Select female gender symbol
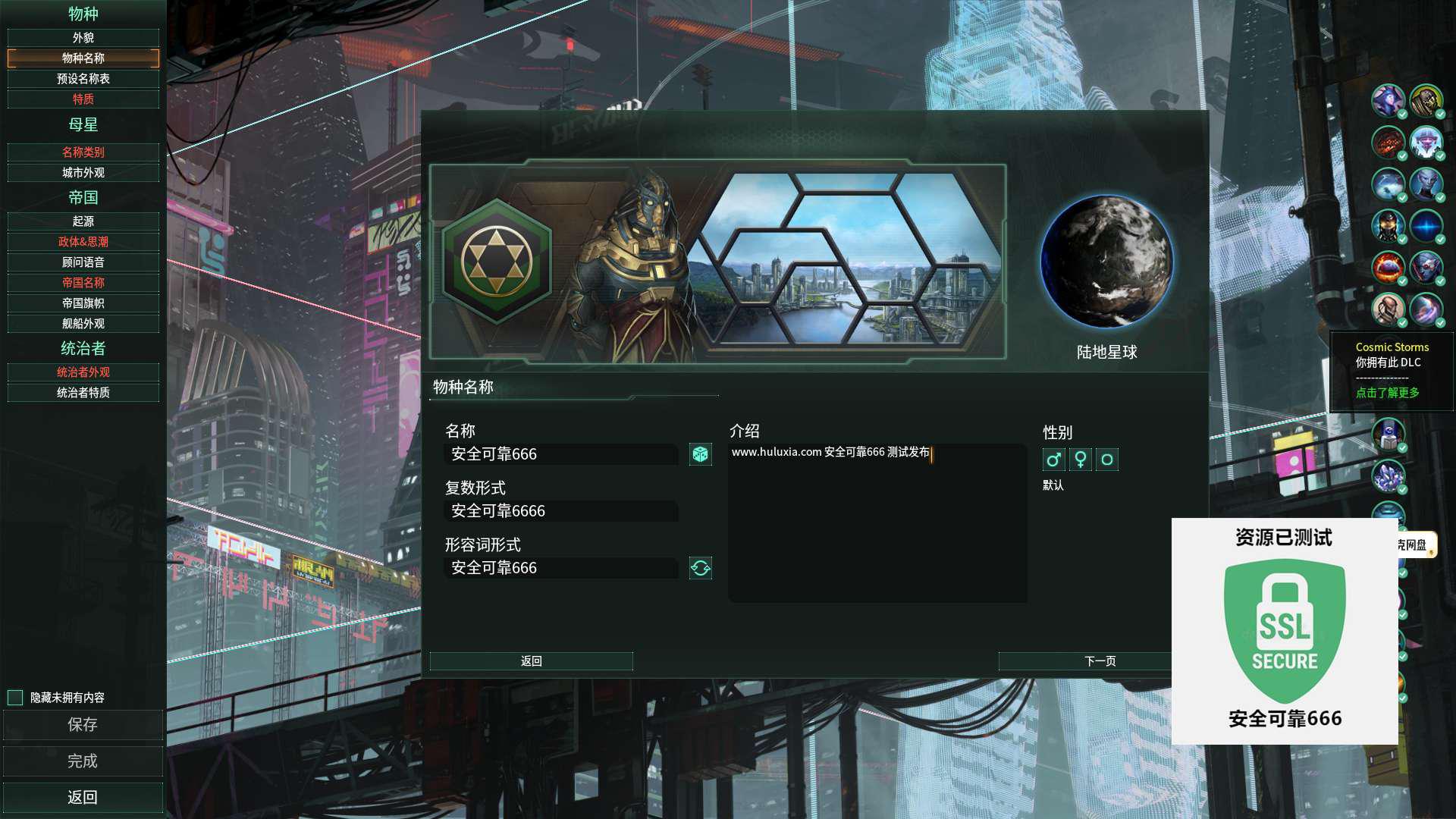This screenshot has width=1456, height=819. click(x=1081, y=460)
